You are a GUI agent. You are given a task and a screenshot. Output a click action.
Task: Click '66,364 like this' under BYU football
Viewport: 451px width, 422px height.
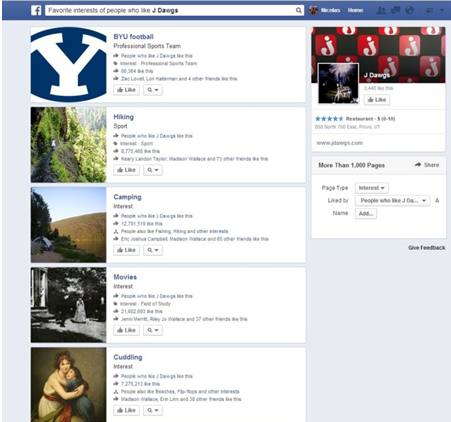[x=137, y=71]
